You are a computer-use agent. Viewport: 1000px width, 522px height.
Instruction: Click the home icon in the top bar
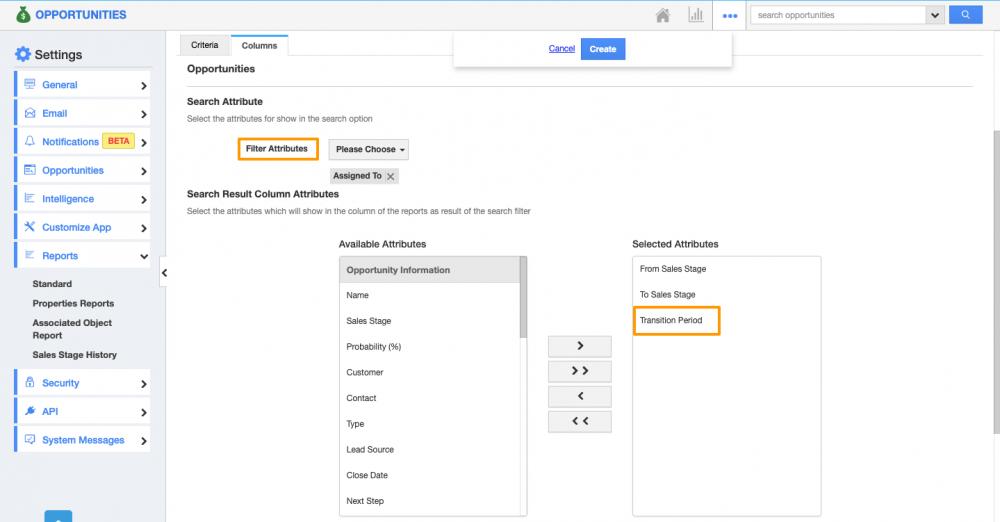pos(662,16)
